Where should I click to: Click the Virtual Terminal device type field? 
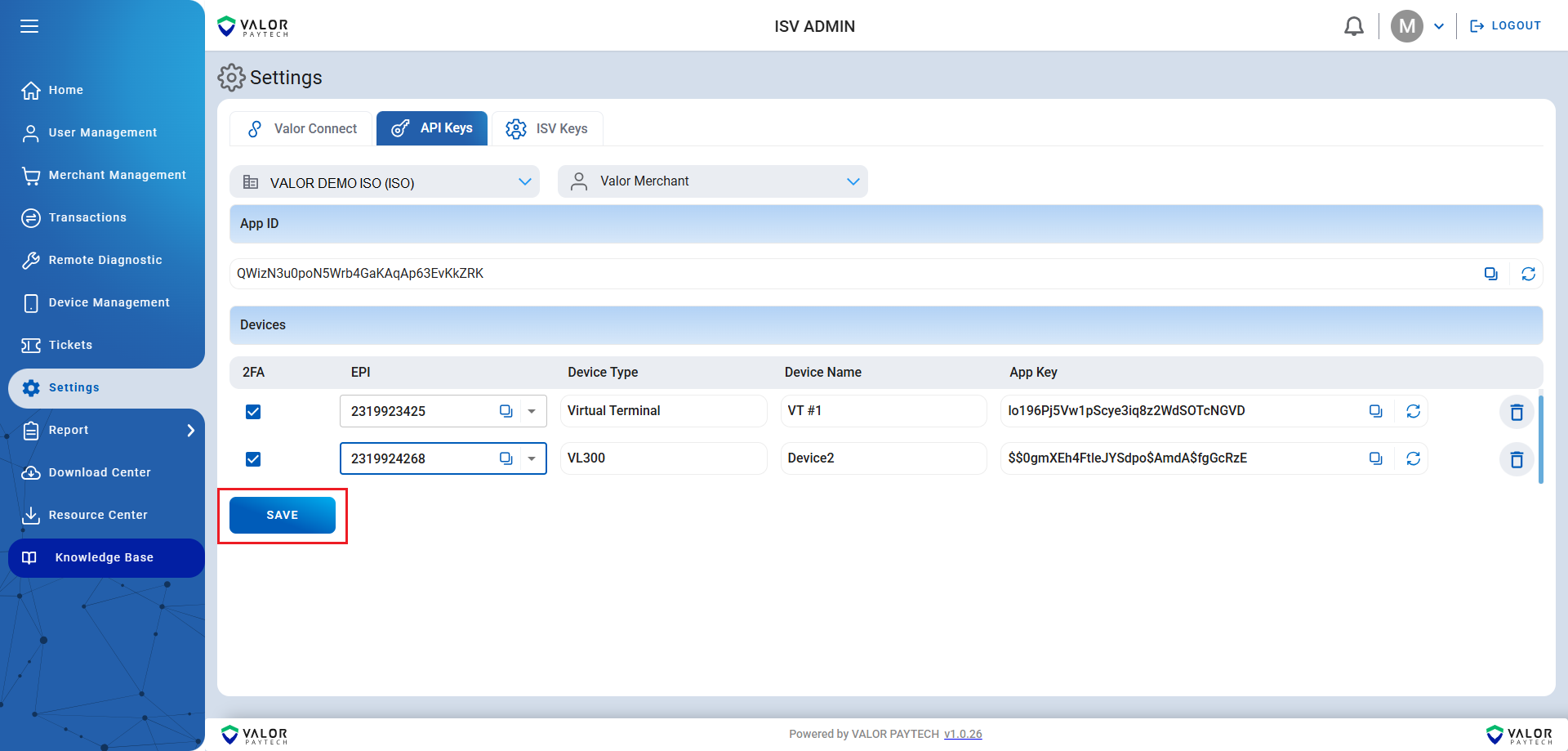tap(663, 411)
